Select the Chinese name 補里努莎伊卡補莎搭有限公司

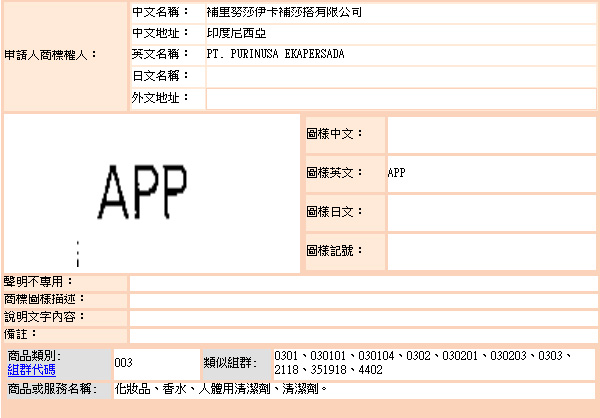click(x=284, y=12)
